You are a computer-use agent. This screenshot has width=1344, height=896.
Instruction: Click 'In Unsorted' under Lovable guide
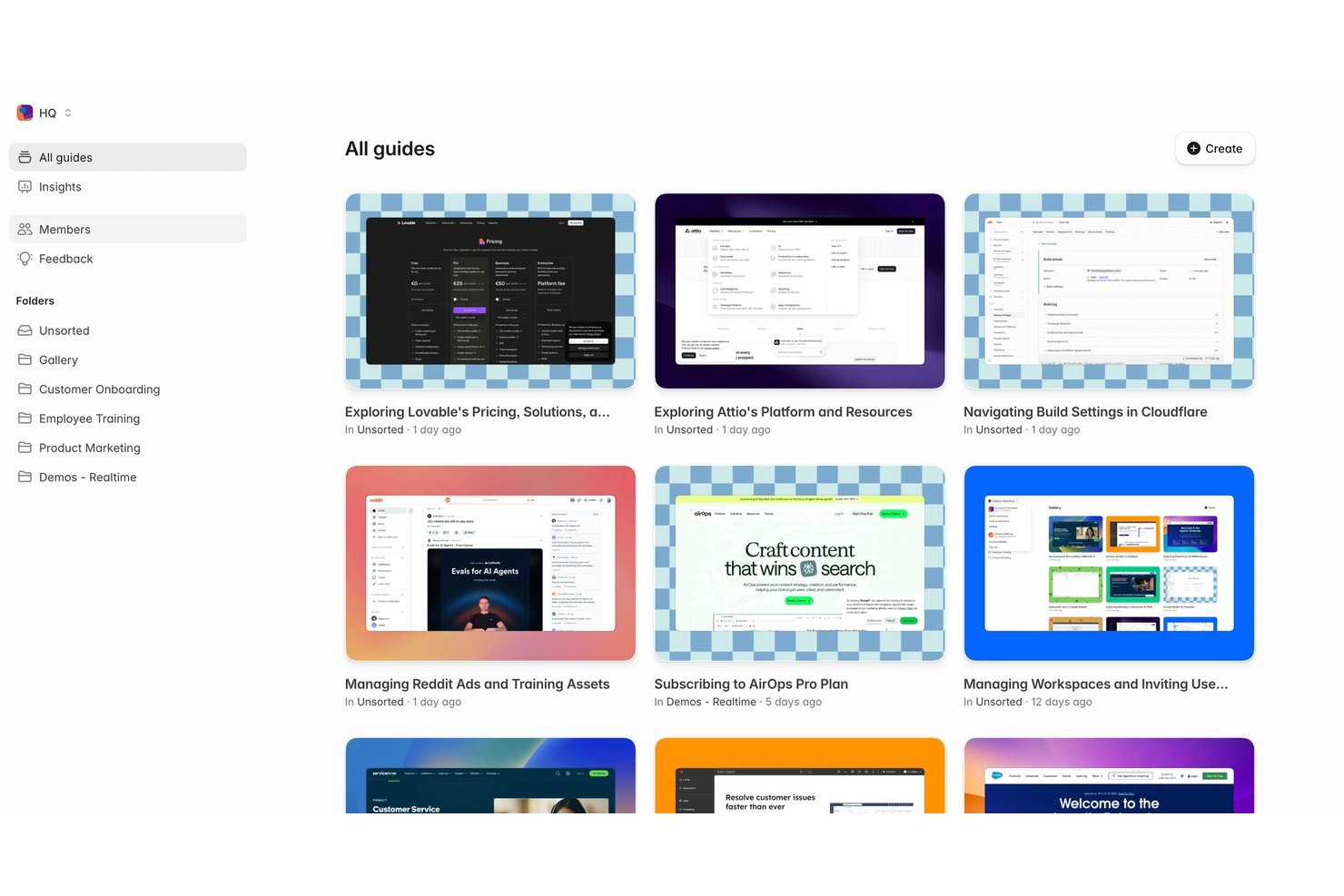374,429
